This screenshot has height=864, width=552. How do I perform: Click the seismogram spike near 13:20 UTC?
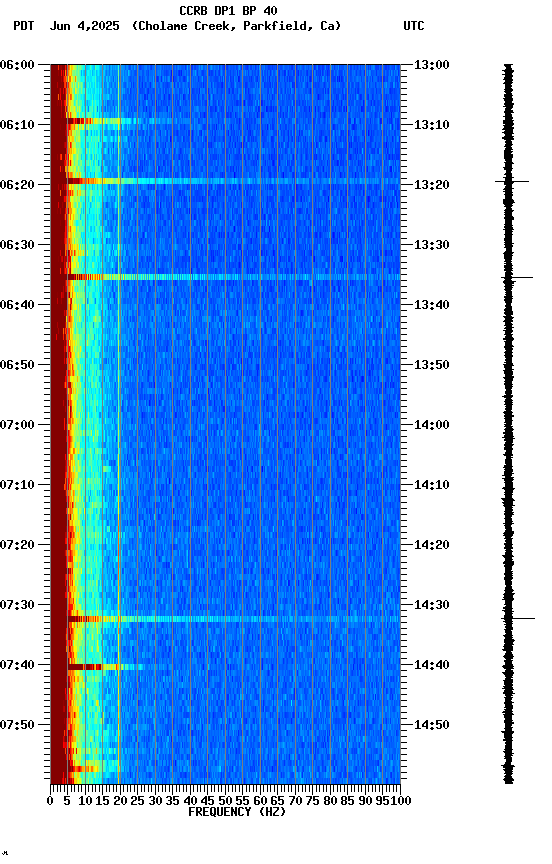(512, 181)
